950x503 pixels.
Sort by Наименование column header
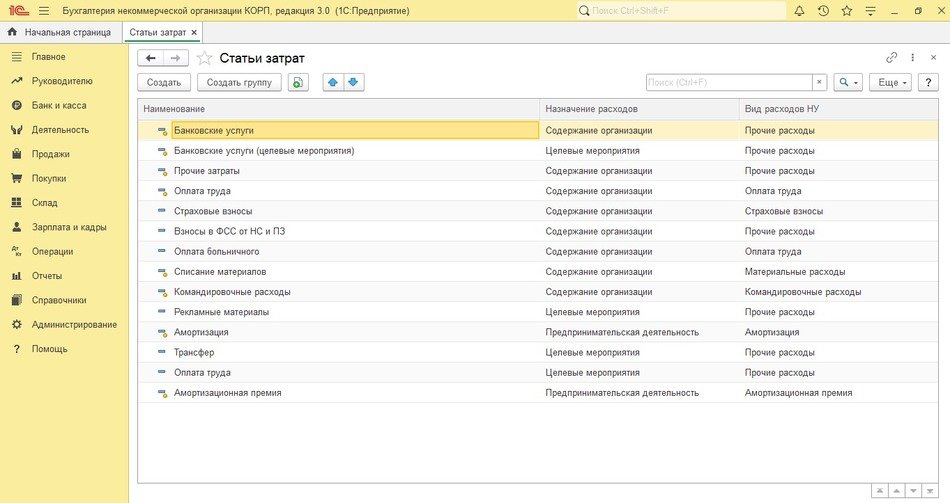[339, 109]
